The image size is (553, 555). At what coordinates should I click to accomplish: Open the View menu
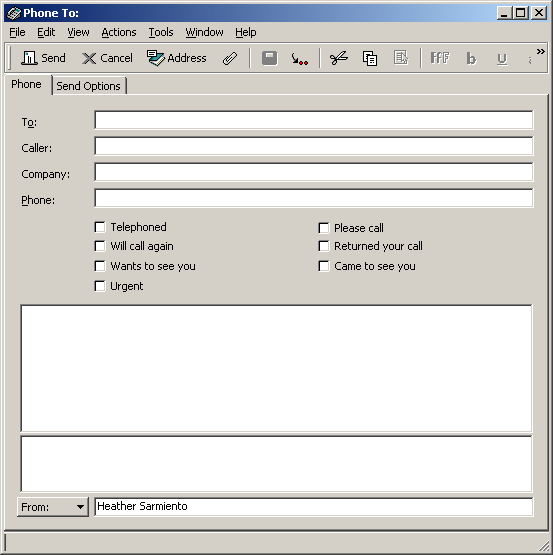(78, 32)
